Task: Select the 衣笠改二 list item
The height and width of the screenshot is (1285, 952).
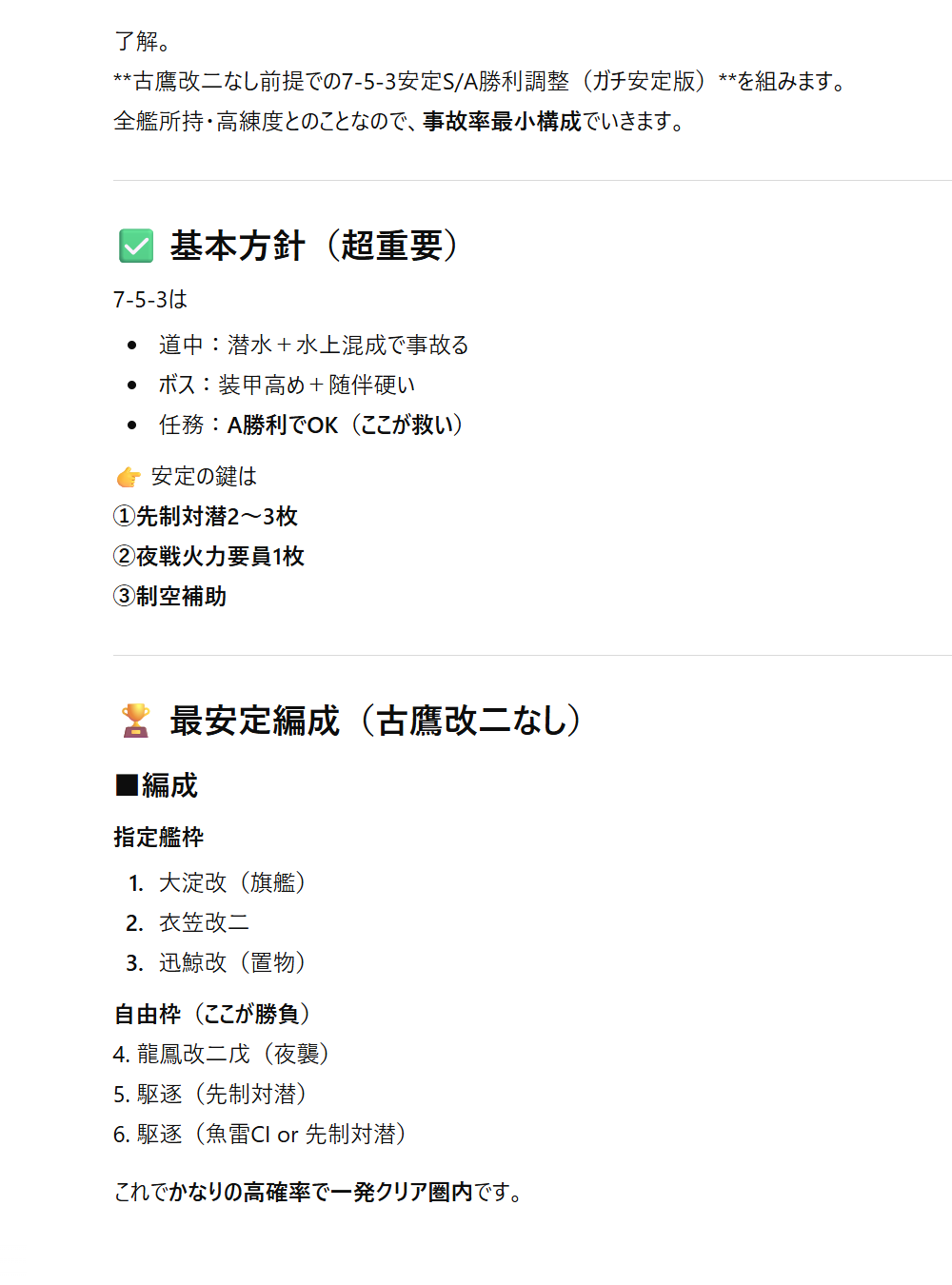Action: pyautogui.click(x=204, y=923)
